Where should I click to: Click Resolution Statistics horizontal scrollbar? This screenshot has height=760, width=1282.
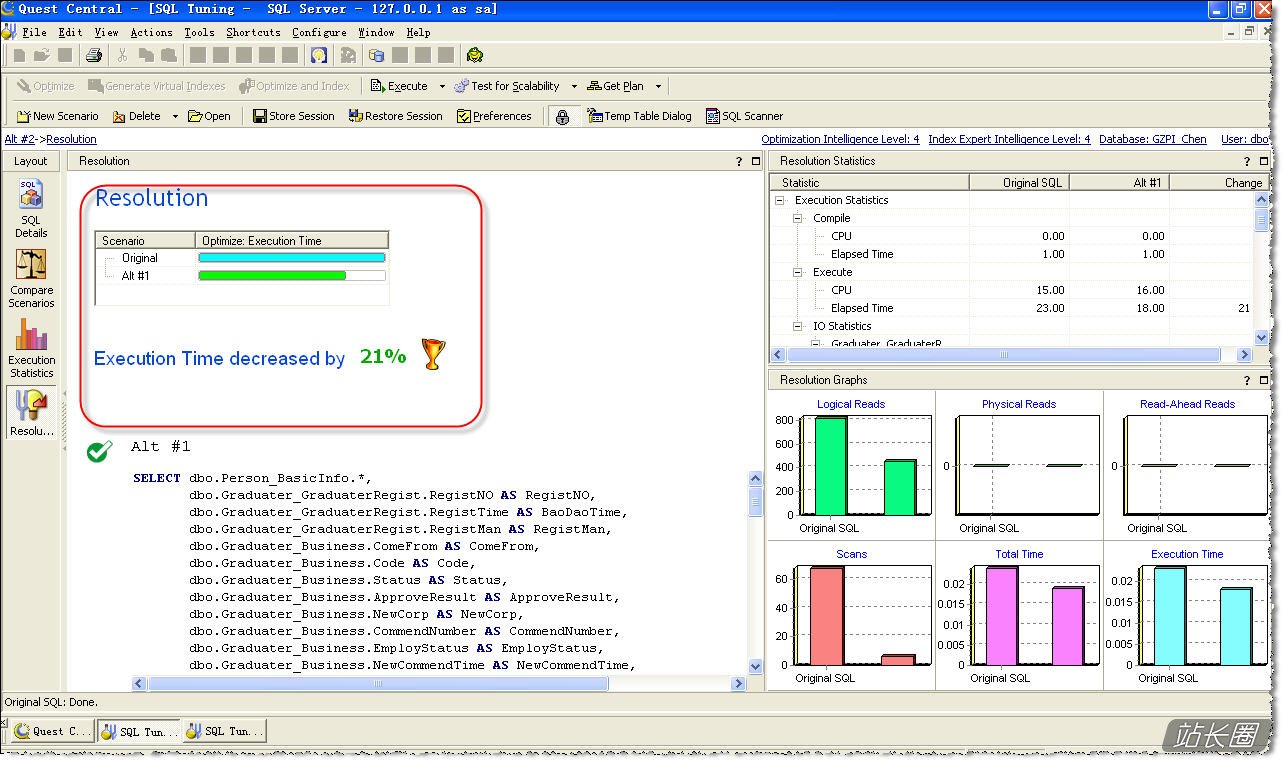[1004, 354]
